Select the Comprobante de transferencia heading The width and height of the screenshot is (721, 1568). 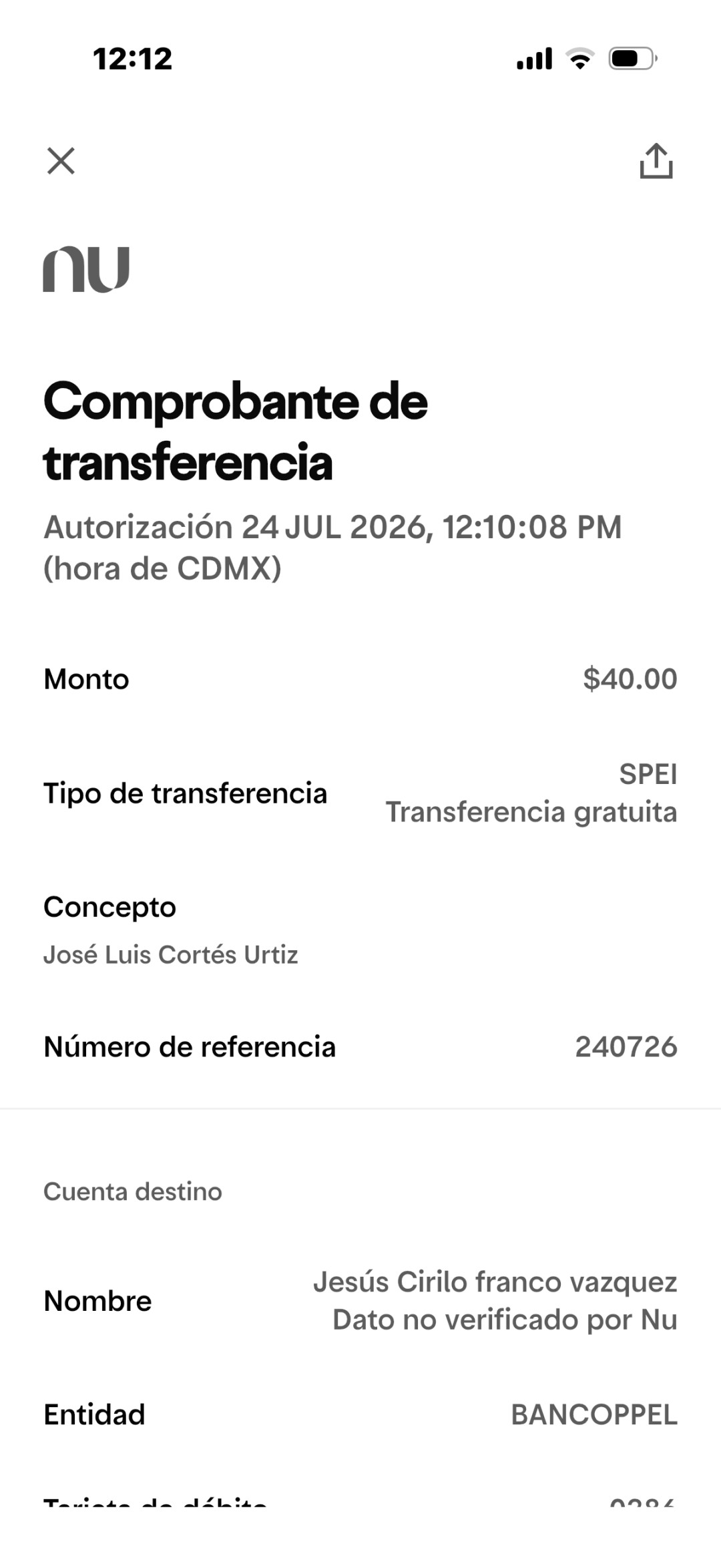(x=235, y=431)
